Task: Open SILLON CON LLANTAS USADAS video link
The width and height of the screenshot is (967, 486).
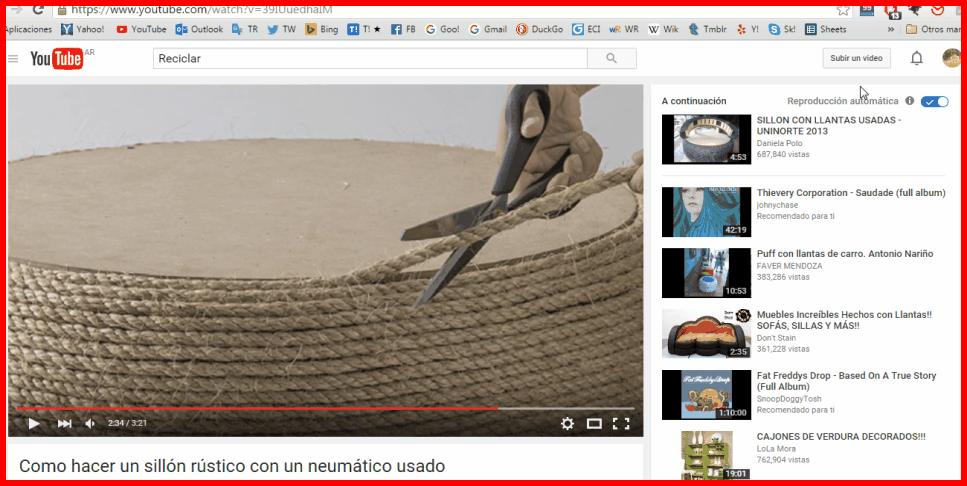Action: tap(828, 125)
